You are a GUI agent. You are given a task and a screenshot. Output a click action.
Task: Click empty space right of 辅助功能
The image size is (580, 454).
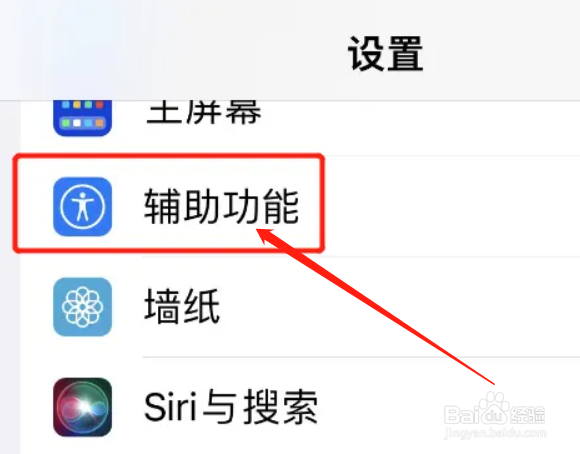tap(451, 206)
